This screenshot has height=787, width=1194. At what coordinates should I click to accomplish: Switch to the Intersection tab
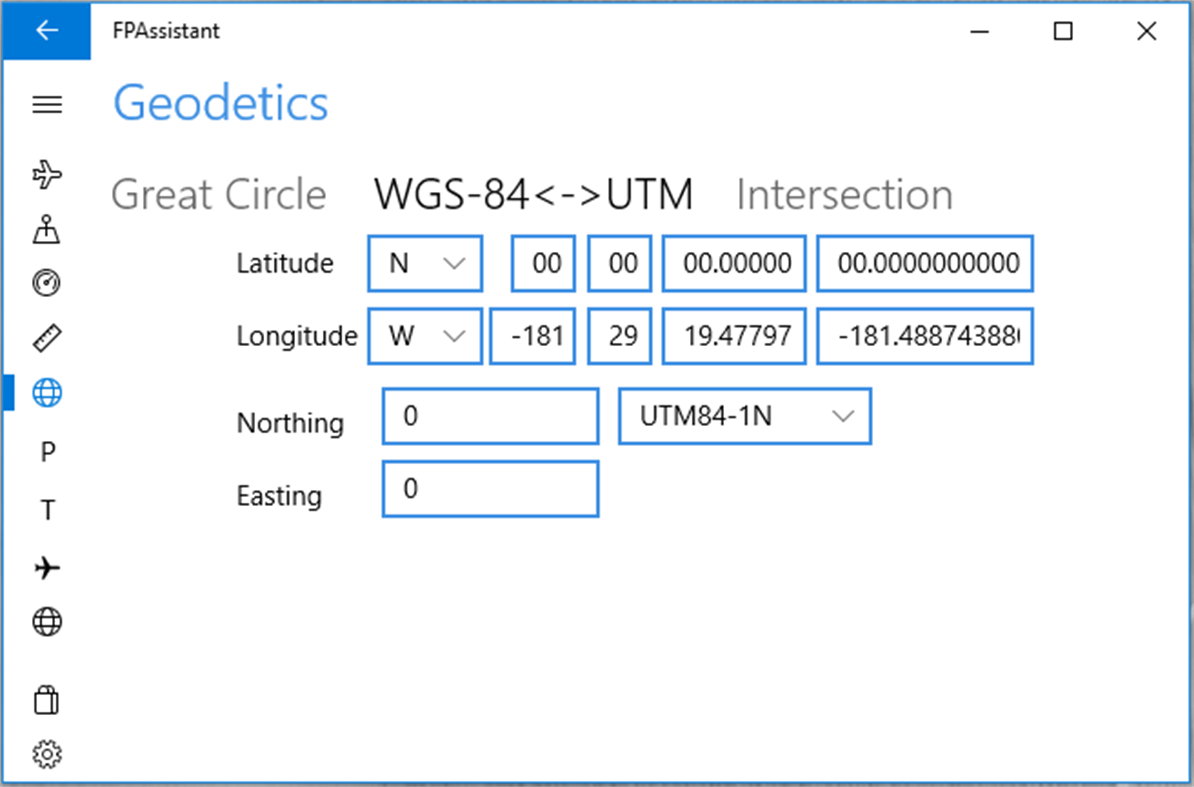coord(844,194)
